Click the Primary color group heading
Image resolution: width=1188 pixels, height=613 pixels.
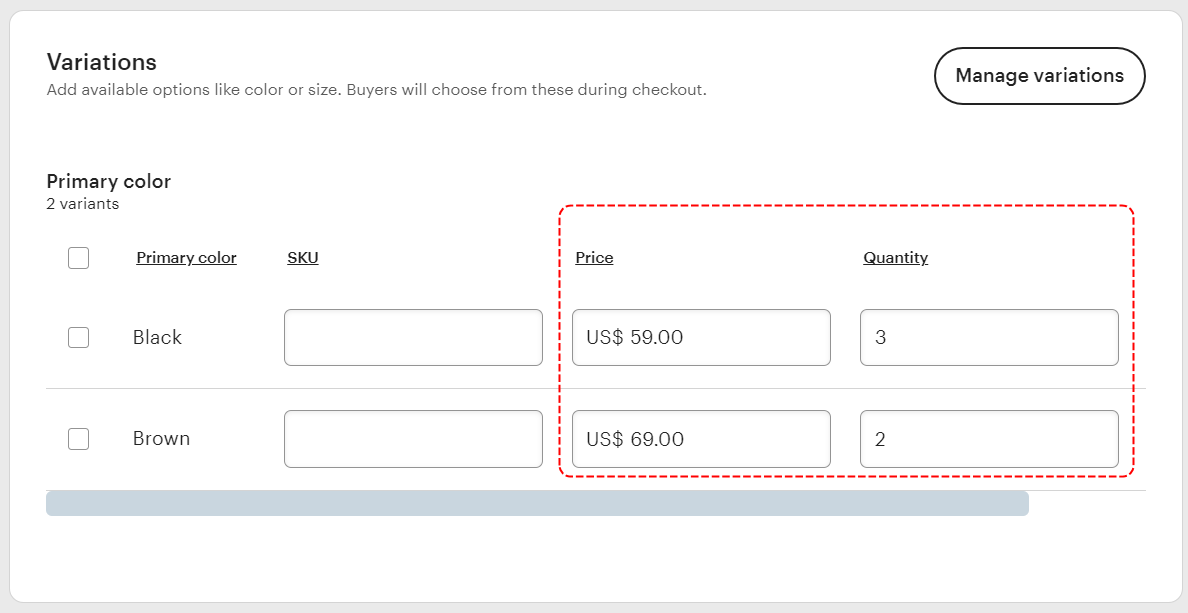point(108,181)
